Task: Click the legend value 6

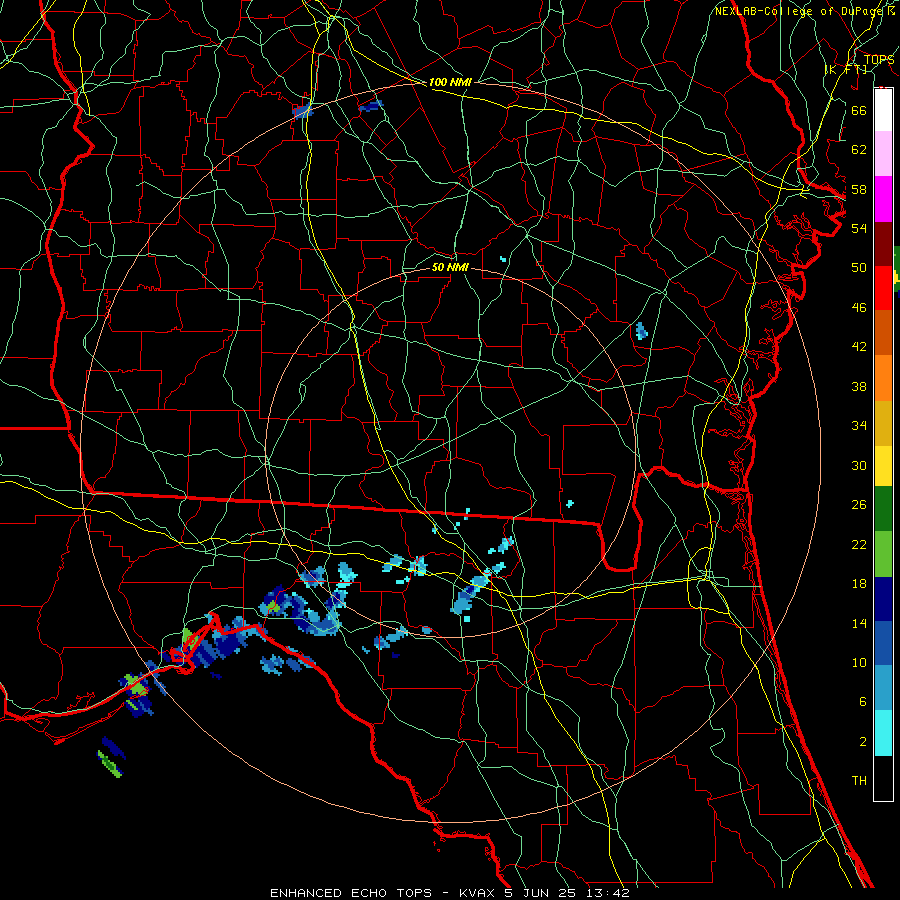Action: [862, 702]
